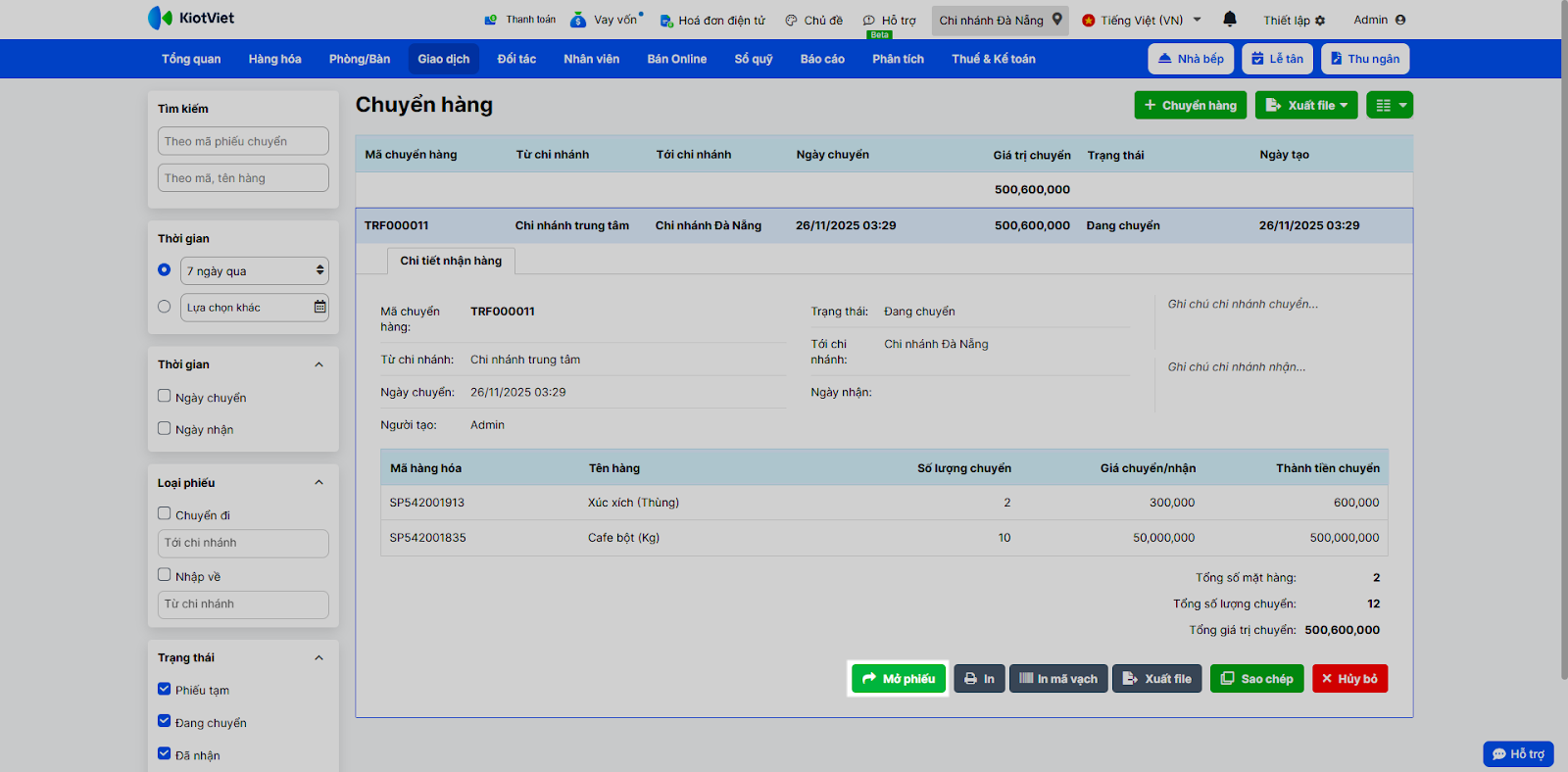Select the Lựa chọn khác radio button
1568x772 pixels.
(x=164, y=307)
